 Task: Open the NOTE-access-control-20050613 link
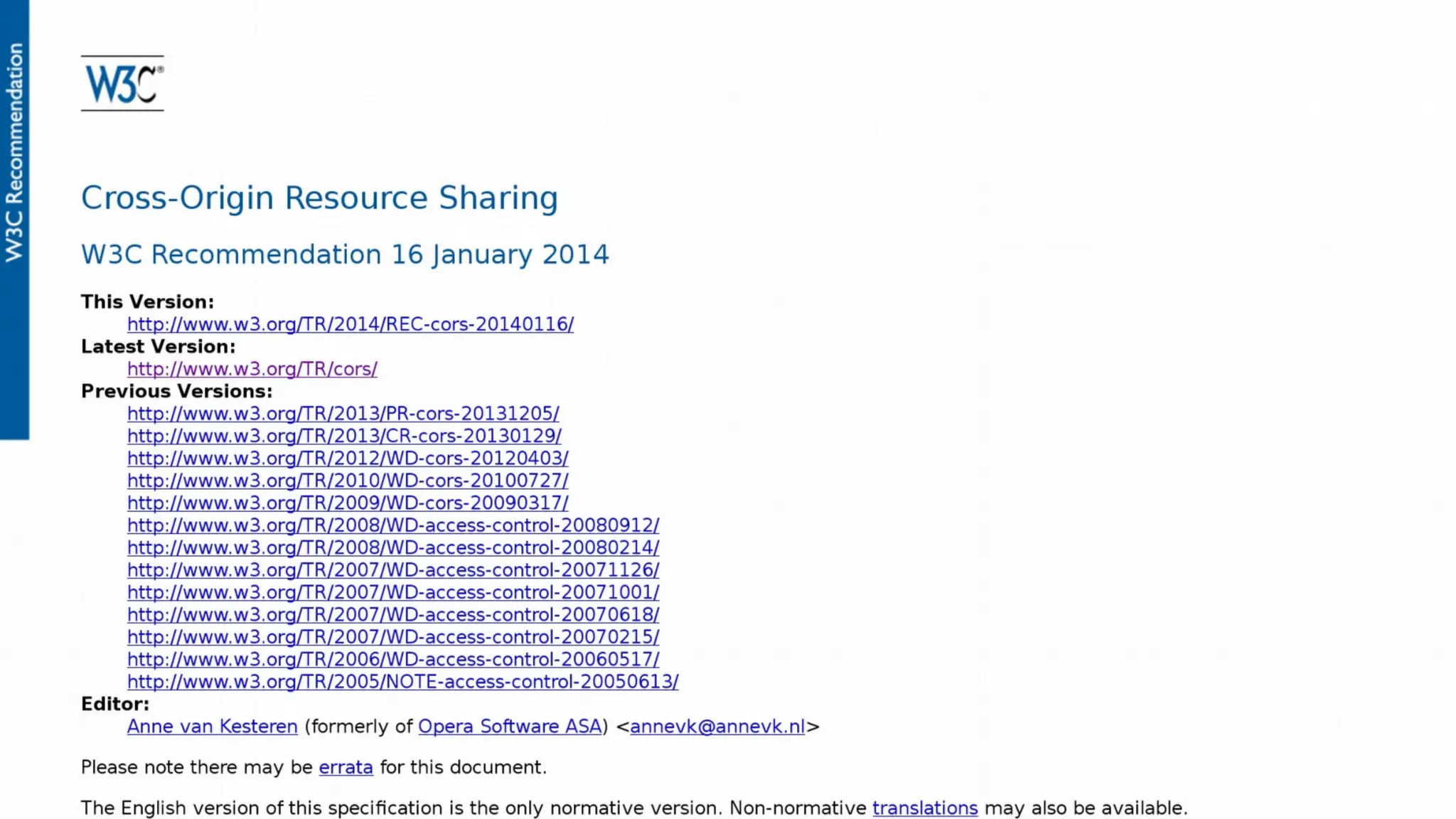coord(402,682)
